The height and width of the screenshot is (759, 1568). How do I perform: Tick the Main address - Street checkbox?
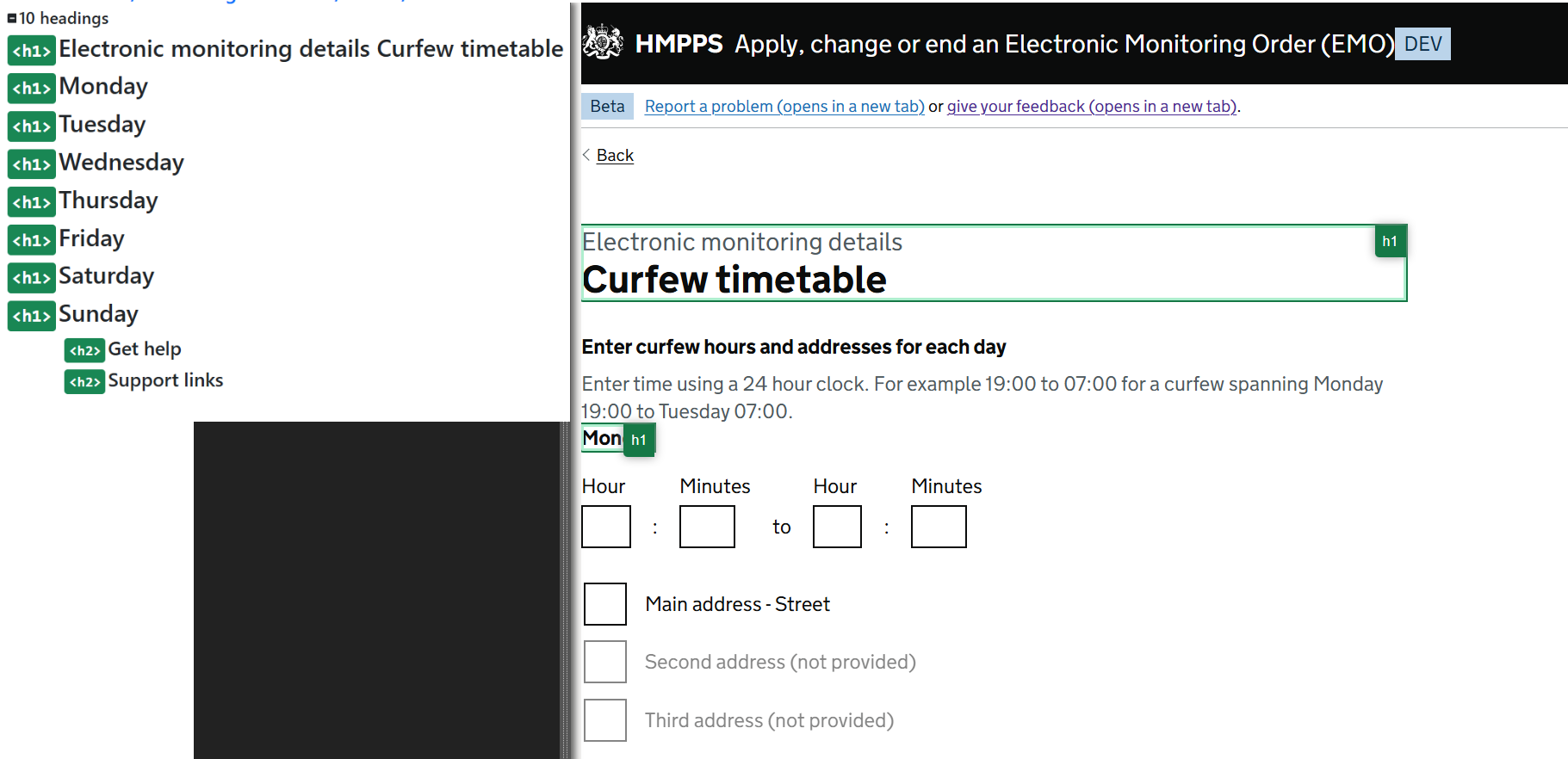tap(605, 604)
